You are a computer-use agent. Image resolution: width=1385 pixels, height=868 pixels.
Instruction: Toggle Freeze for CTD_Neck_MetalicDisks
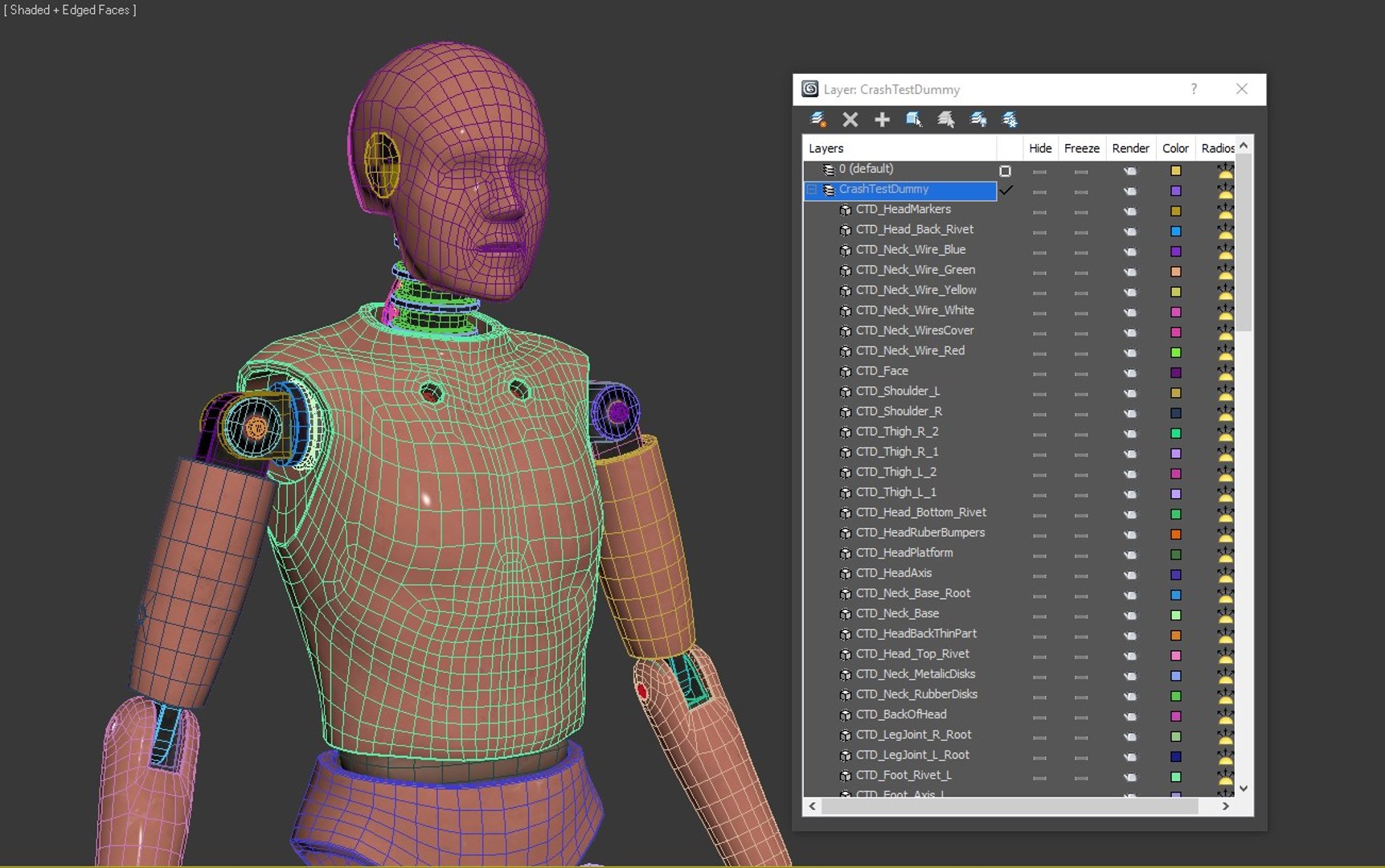pyautogui.click(x=1081, y=677)
